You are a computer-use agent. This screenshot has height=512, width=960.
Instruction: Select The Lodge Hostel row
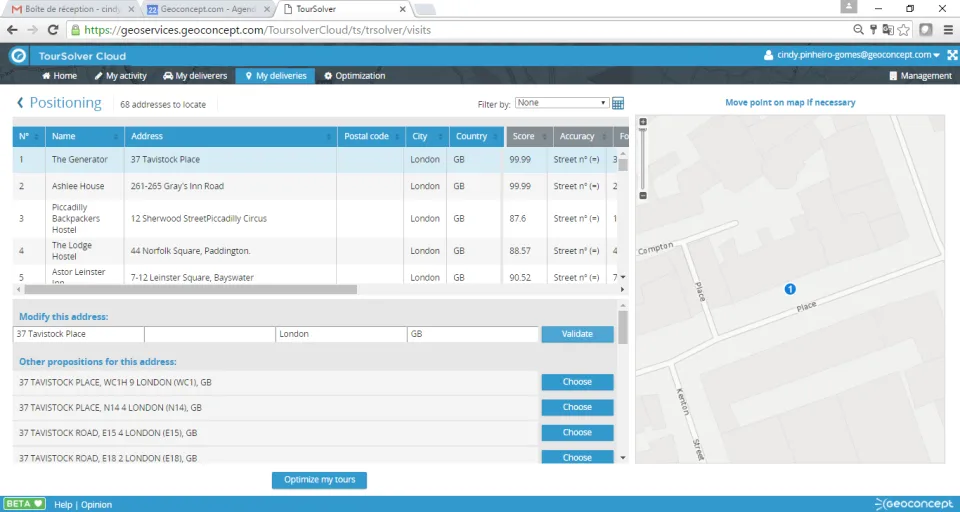coord(315,251)
